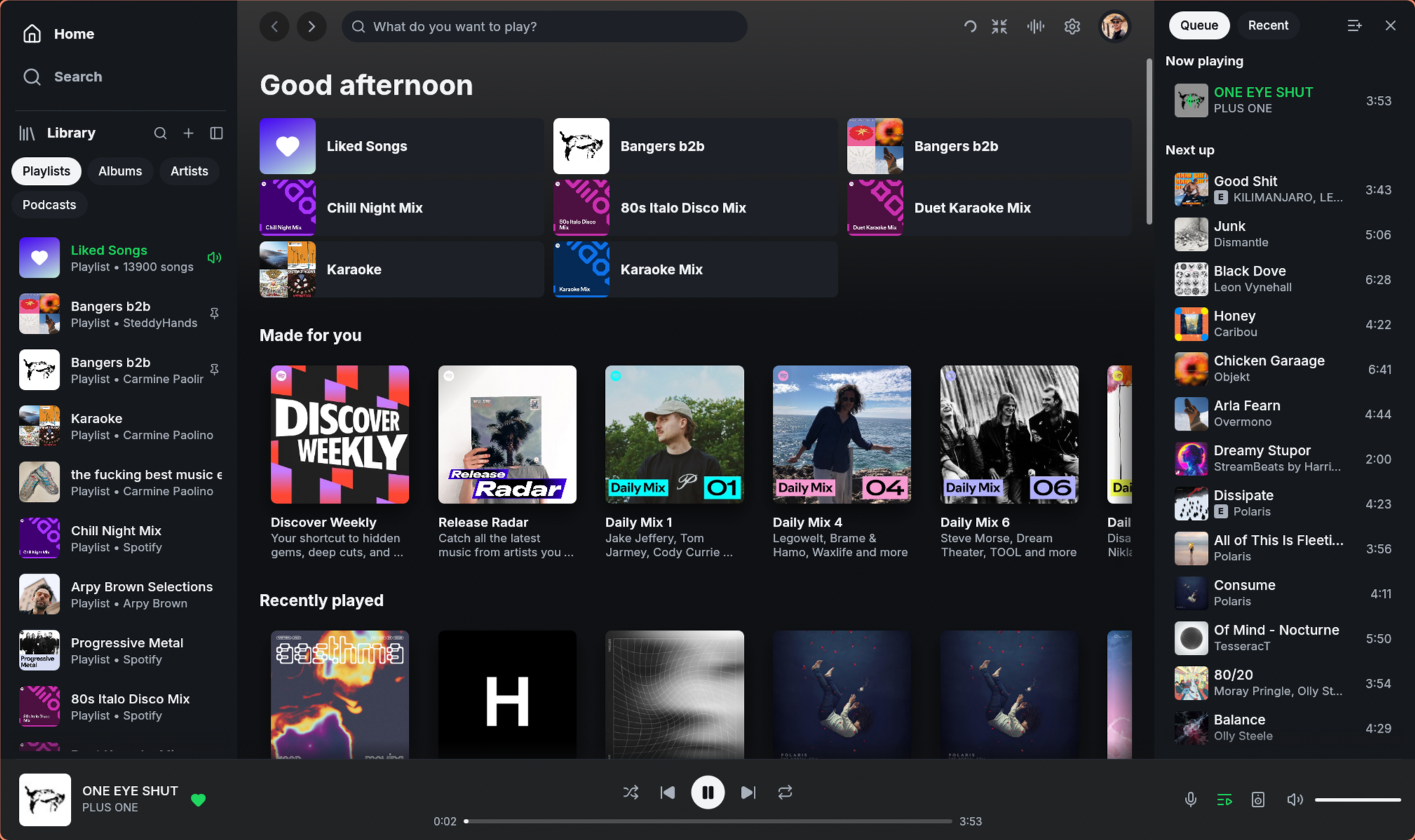
Task: Select the Podcasts filter chip
Action: 49,205
